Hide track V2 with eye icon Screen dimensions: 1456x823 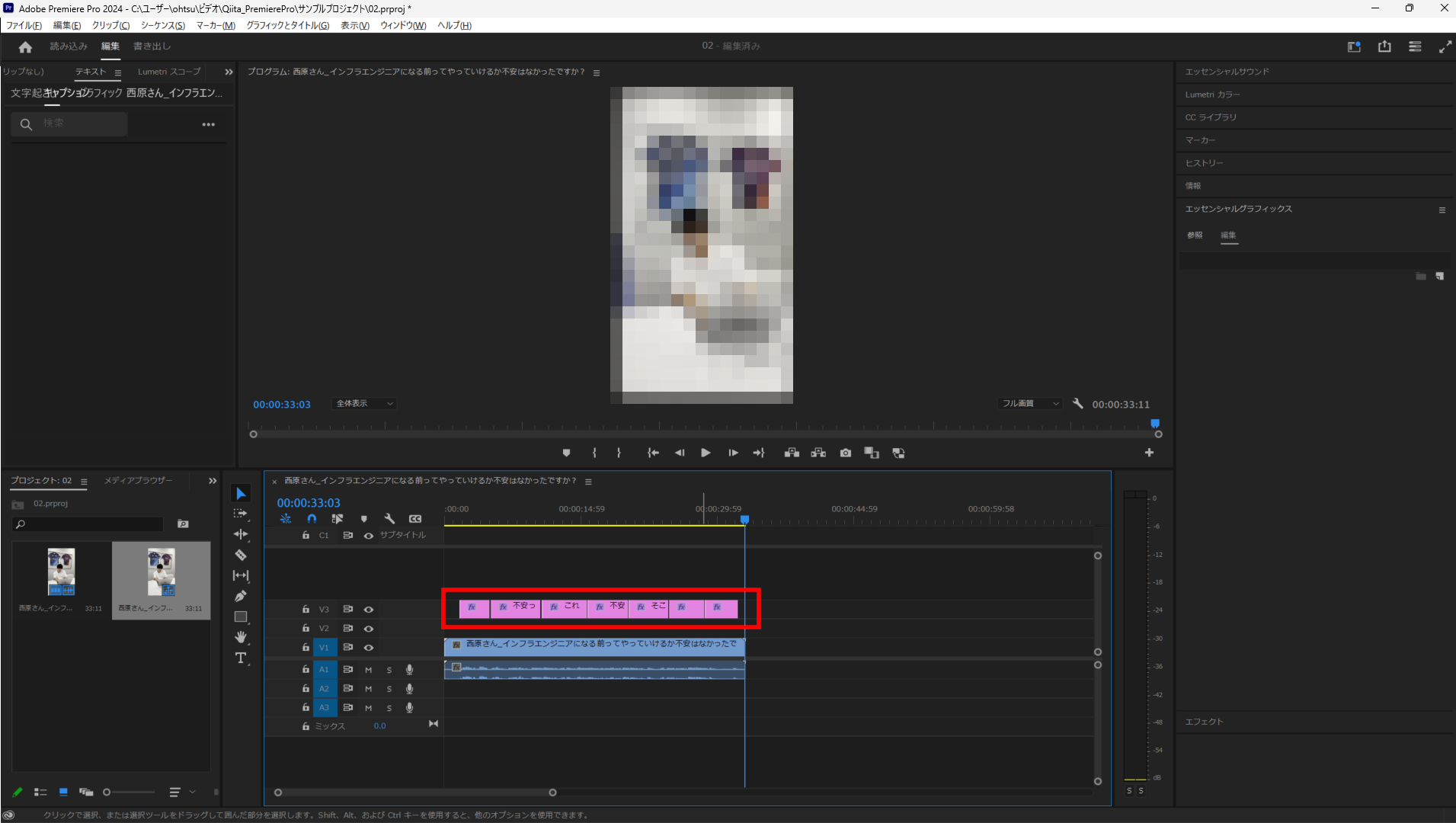[x=369, y=629]
